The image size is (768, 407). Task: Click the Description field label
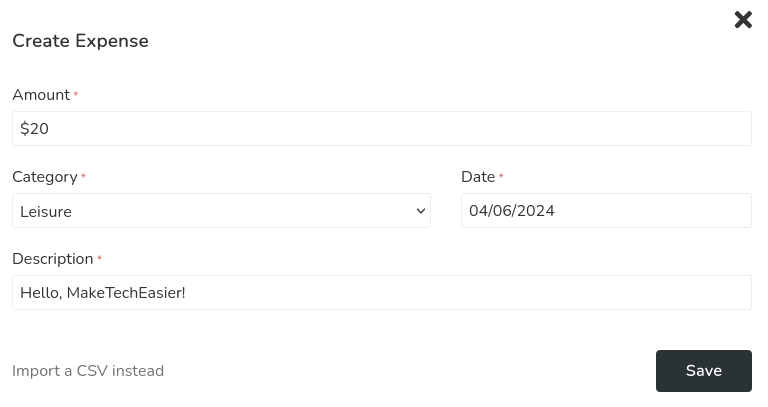[x=53, y=259]
